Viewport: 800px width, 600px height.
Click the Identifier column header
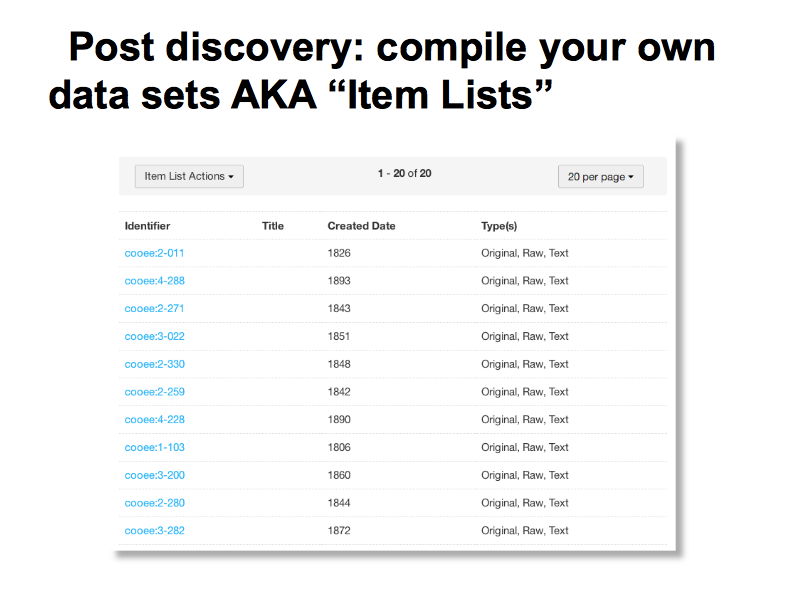[147, 226]
